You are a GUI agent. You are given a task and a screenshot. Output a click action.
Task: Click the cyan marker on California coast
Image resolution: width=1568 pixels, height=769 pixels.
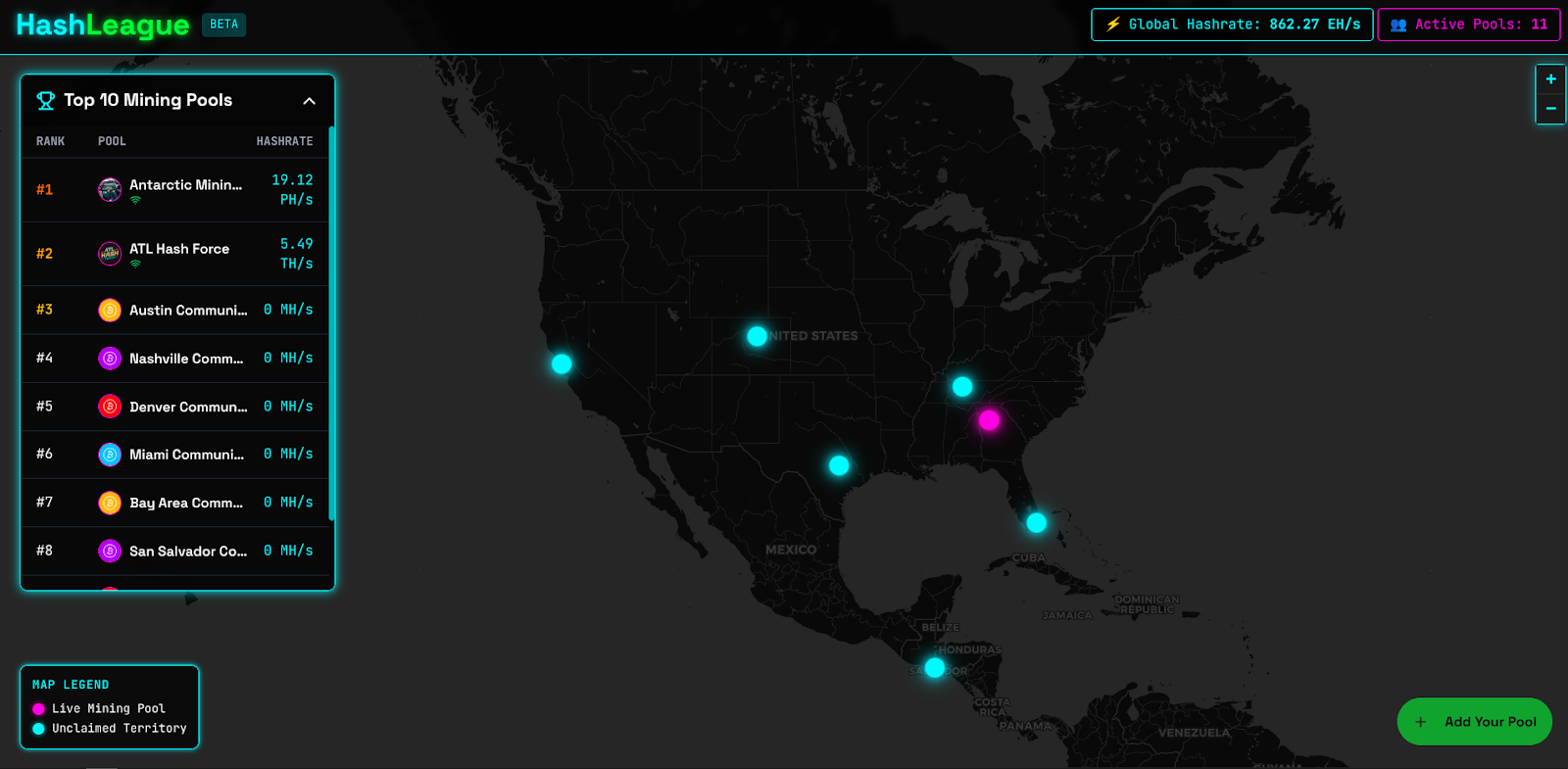[562, 364]
